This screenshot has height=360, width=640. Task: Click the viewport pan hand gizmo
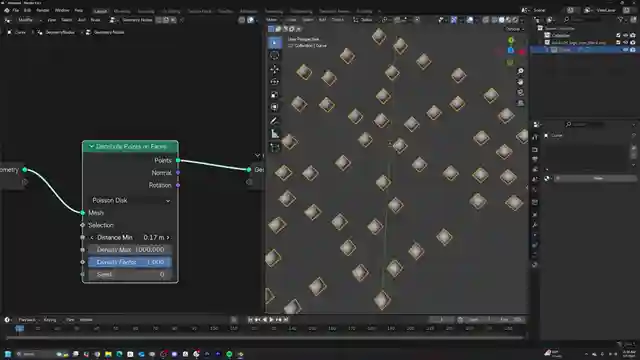pyautogui.click(x=520, y=82)
